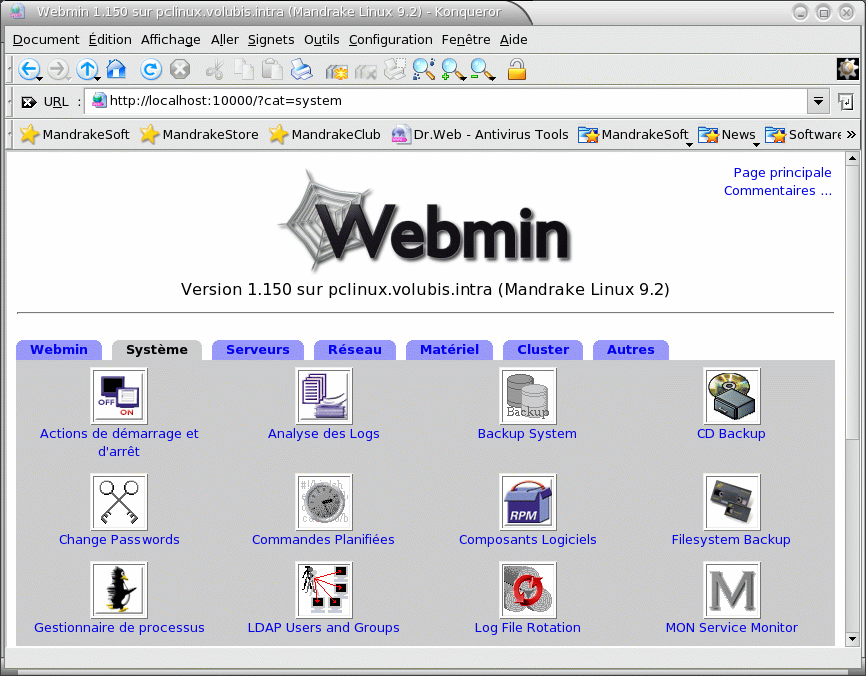Open the Gestionnaire de processus penguin icon
This screenshot has height=676, width=866.
(x=119, y=590)
